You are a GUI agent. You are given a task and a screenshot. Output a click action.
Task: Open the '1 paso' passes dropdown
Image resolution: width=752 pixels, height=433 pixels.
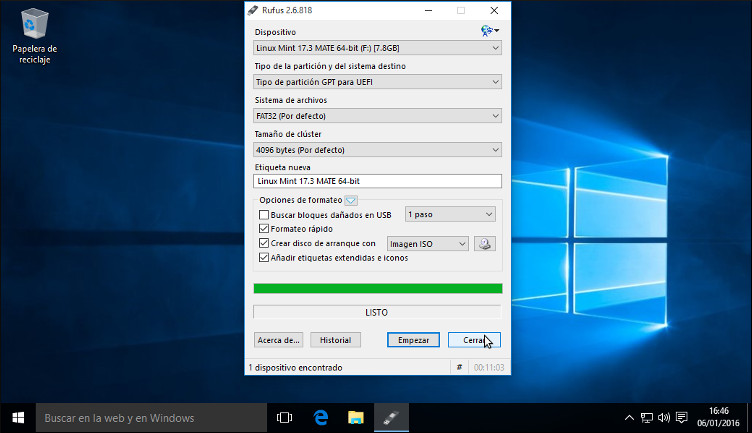coord(450,214)
